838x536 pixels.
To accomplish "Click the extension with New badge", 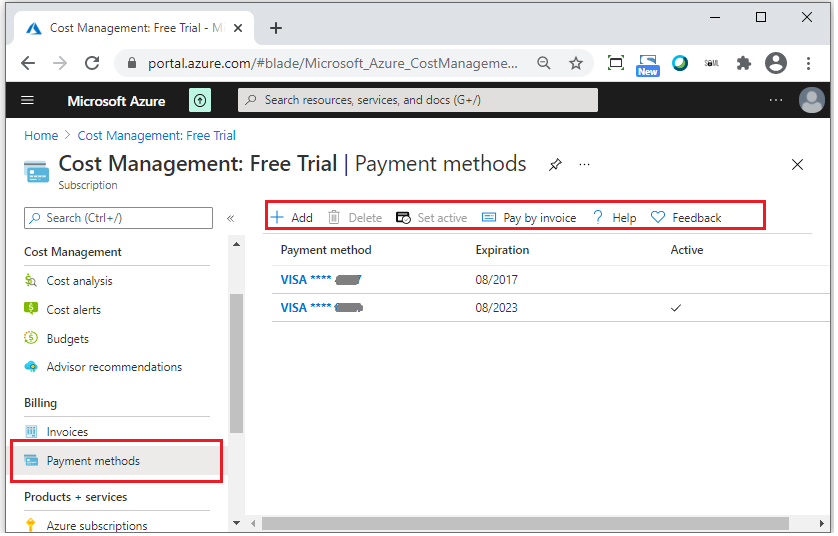I will (x=650, y=65).
